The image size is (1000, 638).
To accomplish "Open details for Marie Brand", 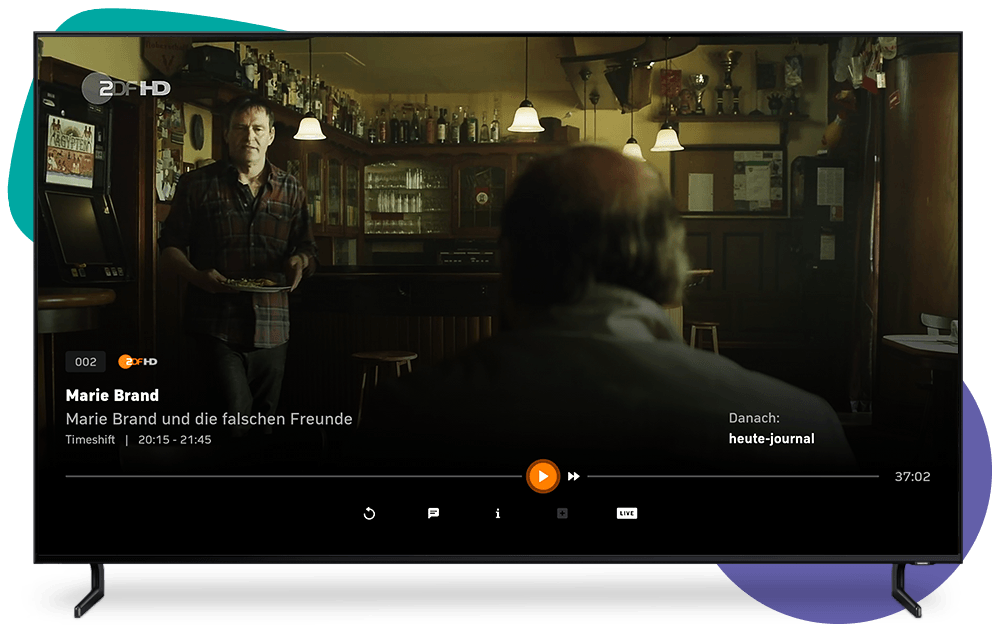I will (x=112, y=395).
